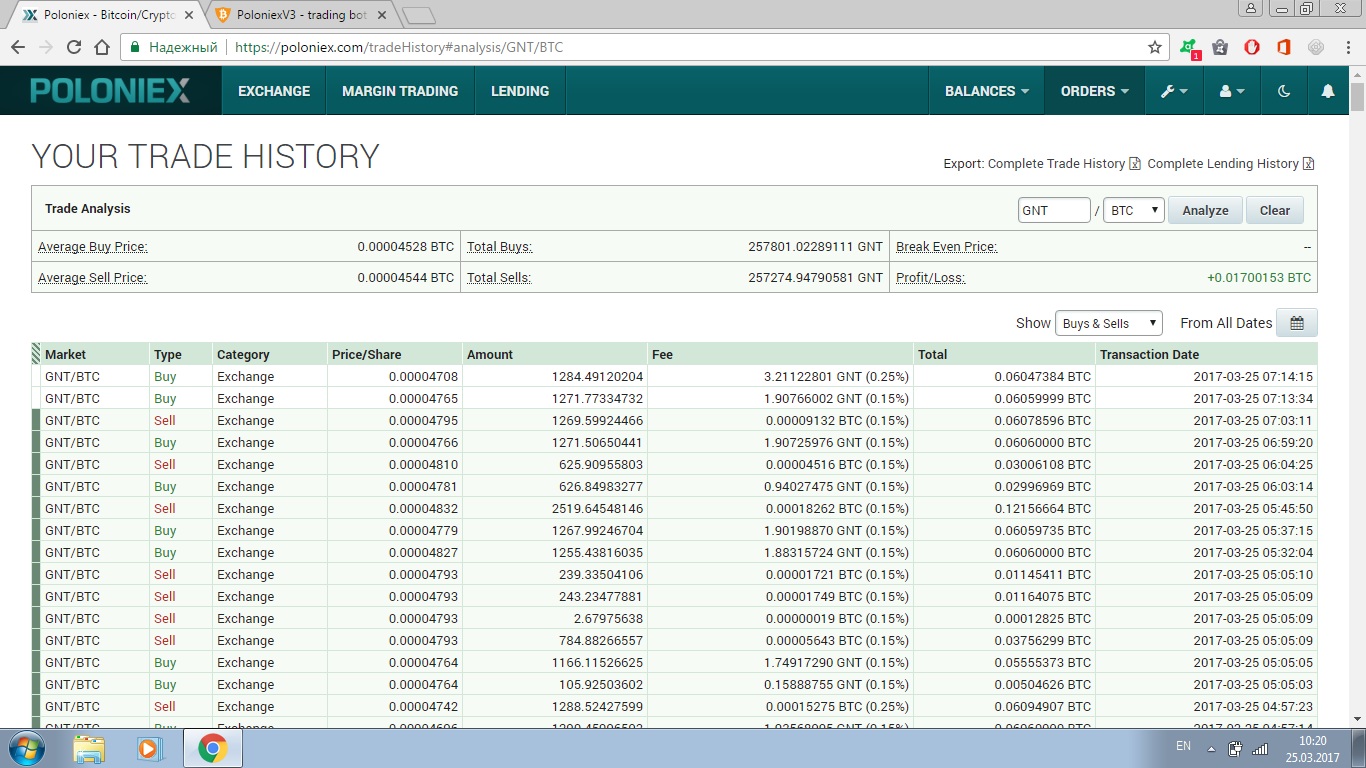The image size is (1366, 768).
Task: Expand the Balances menu
Action: pos(987,91)
